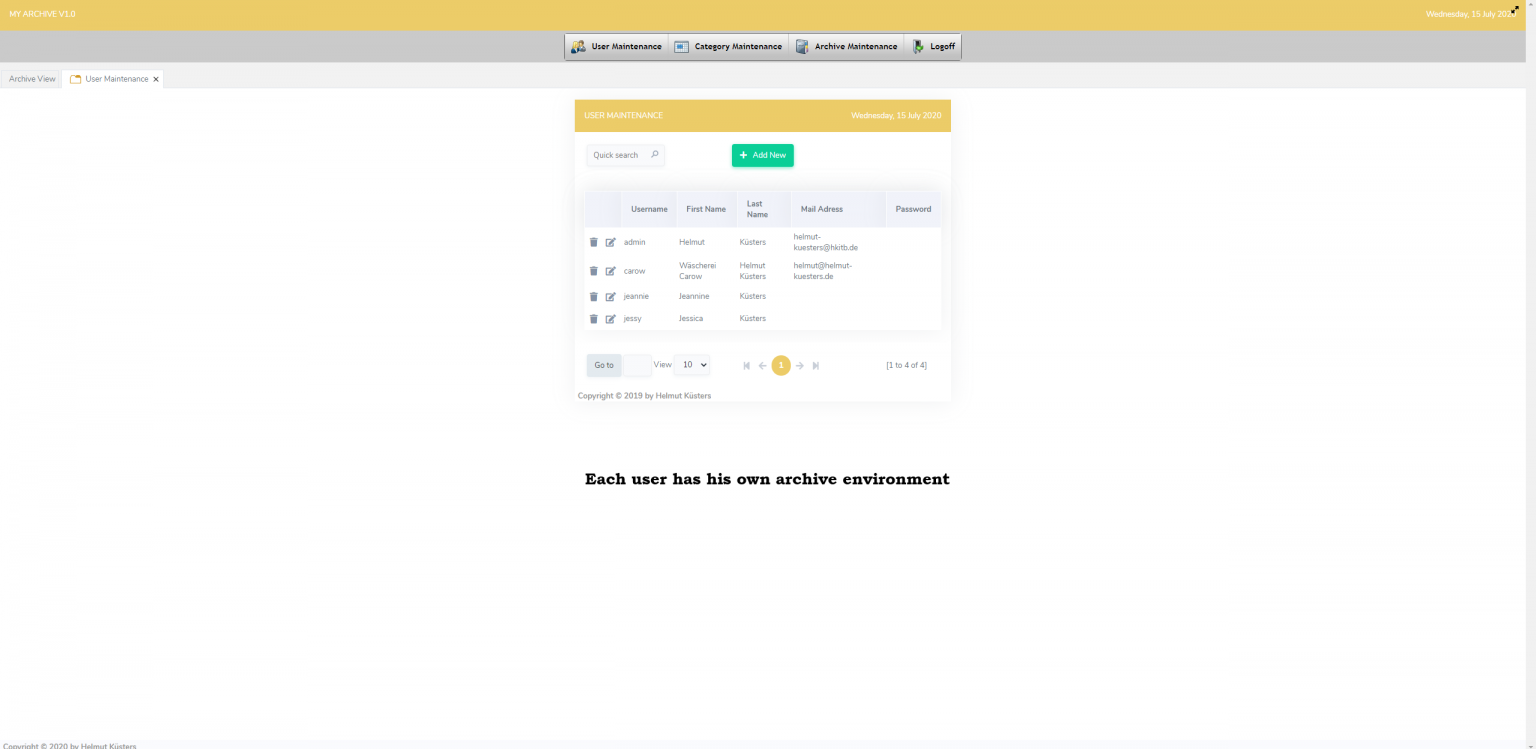Edit the jeannie user via the pencil icon
Image resolution: width=1536 pixels, height=749 pixels.
[x=611, y=296]
